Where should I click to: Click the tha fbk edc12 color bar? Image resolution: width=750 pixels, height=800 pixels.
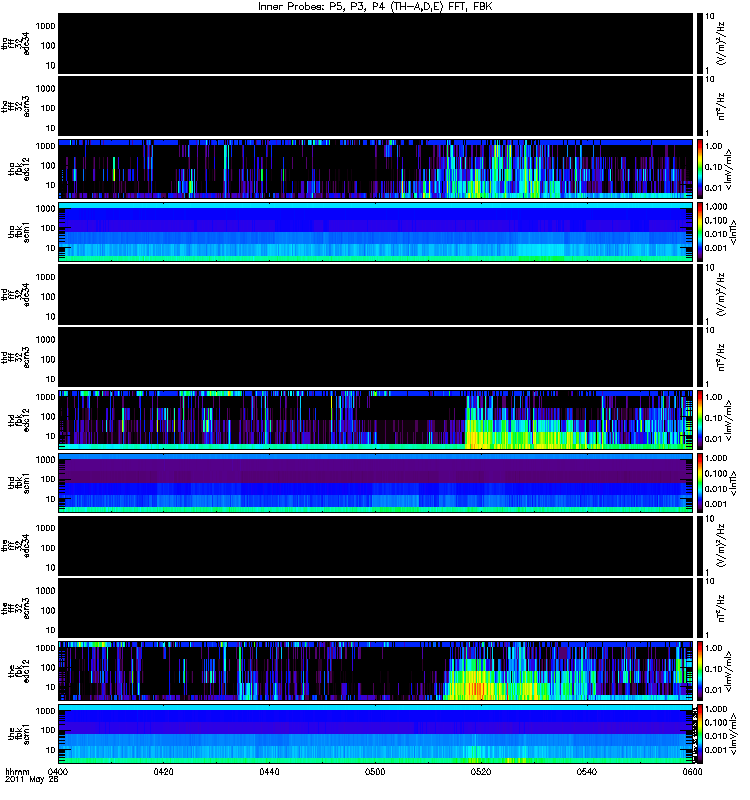(700, 169)
